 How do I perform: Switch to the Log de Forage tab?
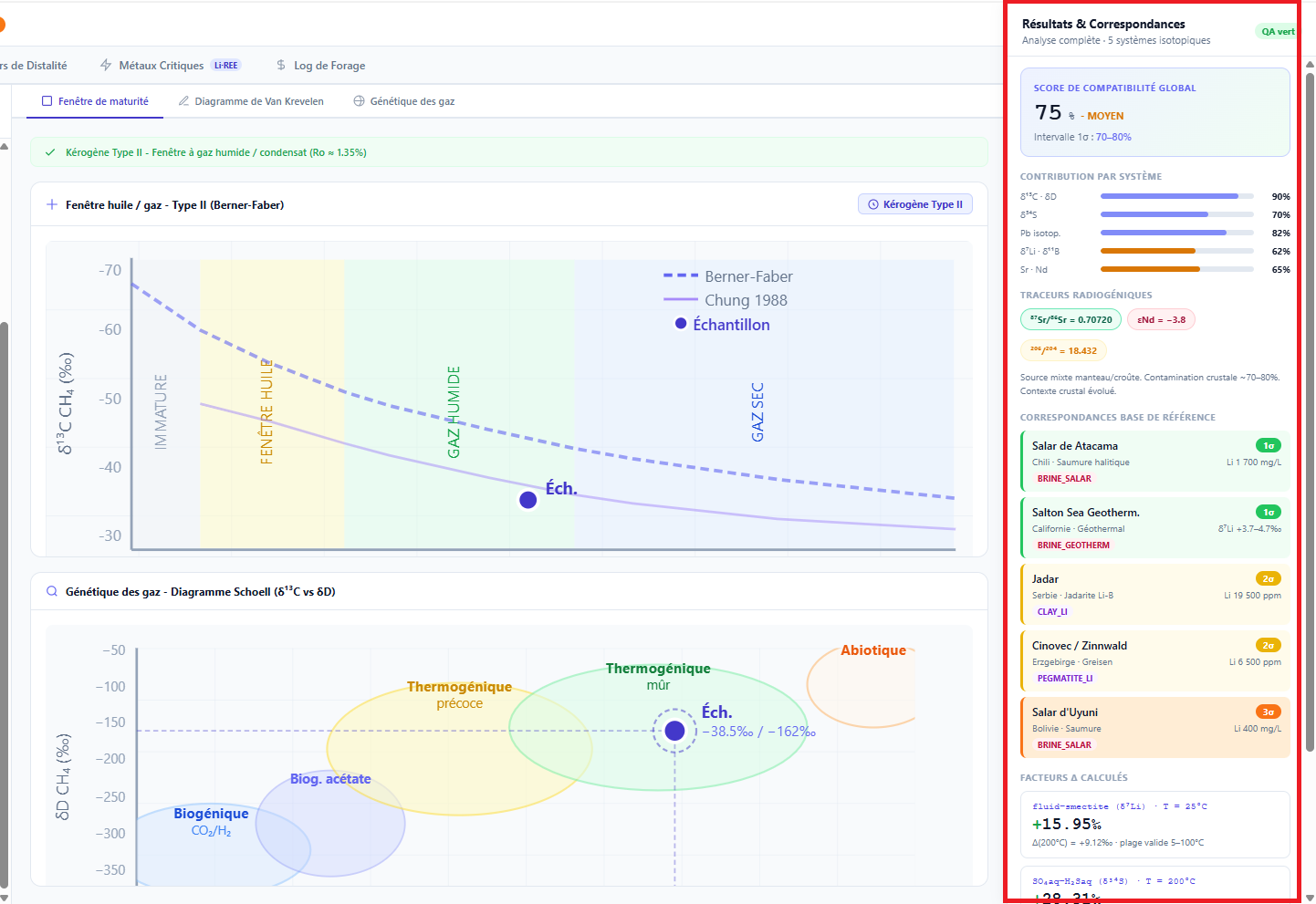click(x=329, y=66)
